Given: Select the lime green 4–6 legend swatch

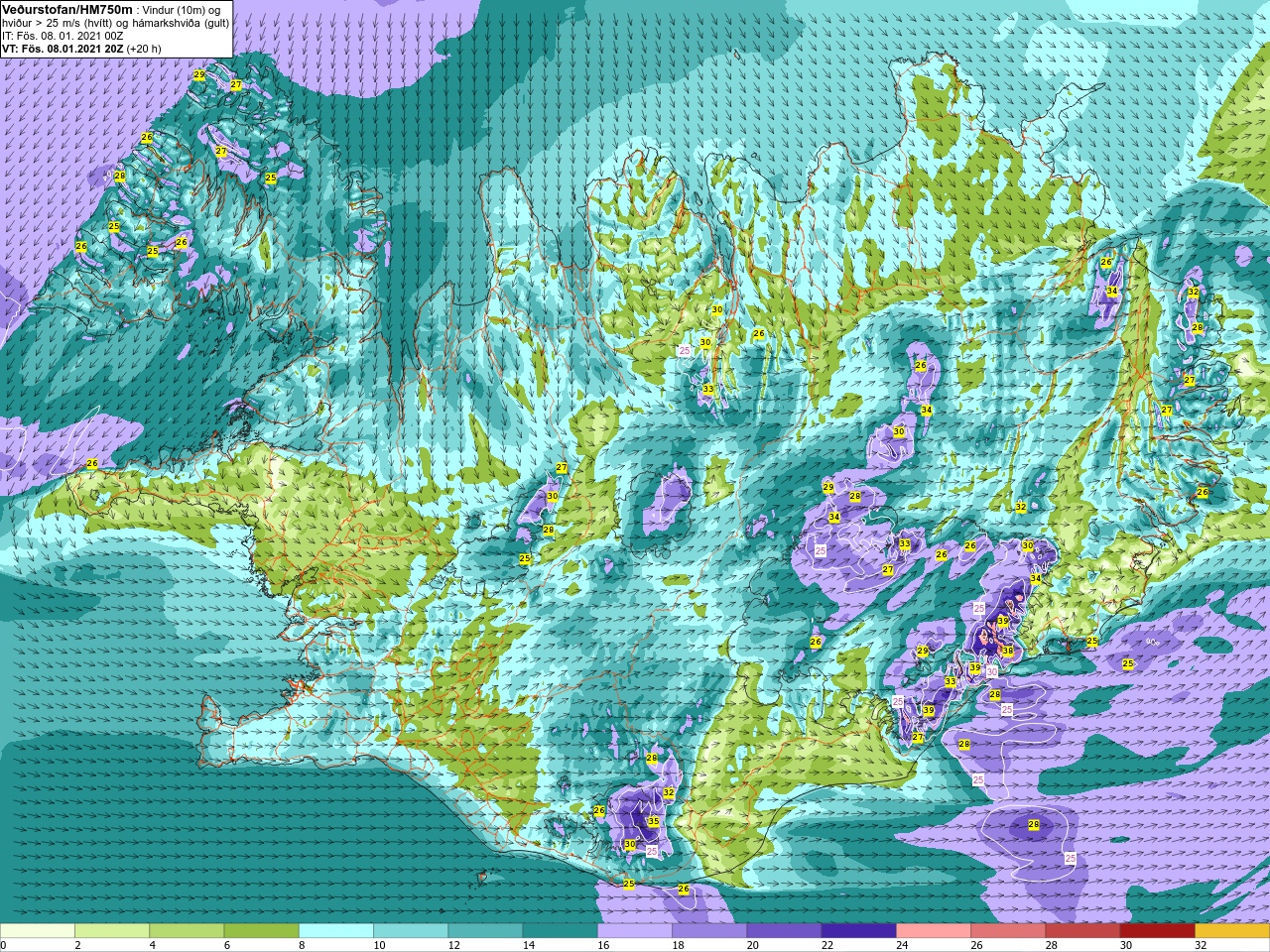Looking at the screenshot, I should [x=187, y=931].
